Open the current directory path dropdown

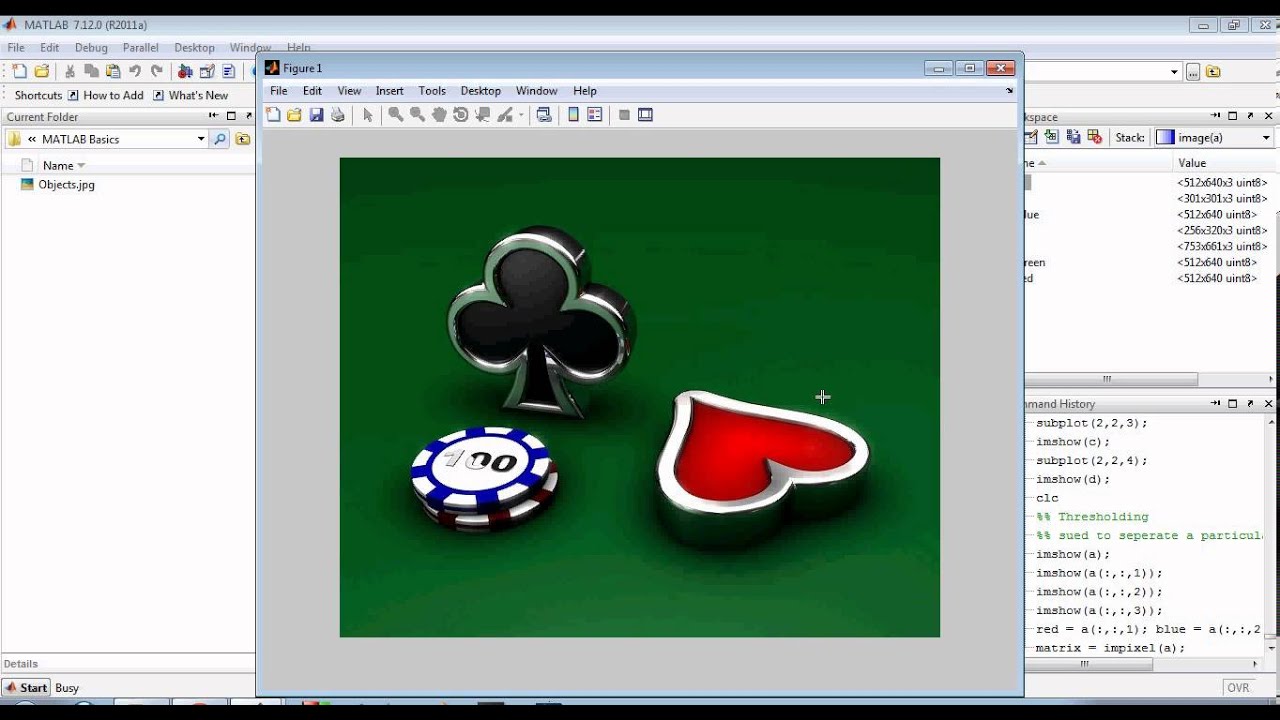click(x=1174, y=71)
